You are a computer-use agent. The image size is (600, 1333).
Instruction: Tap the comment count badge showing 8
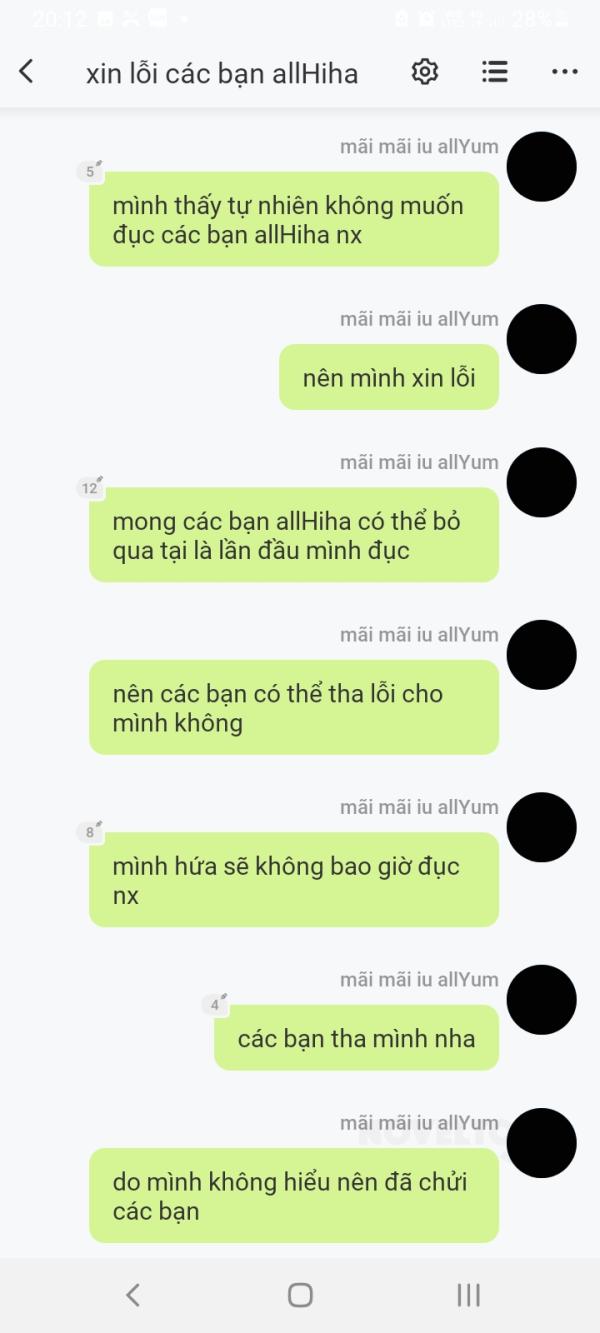[x=90, y=831]
